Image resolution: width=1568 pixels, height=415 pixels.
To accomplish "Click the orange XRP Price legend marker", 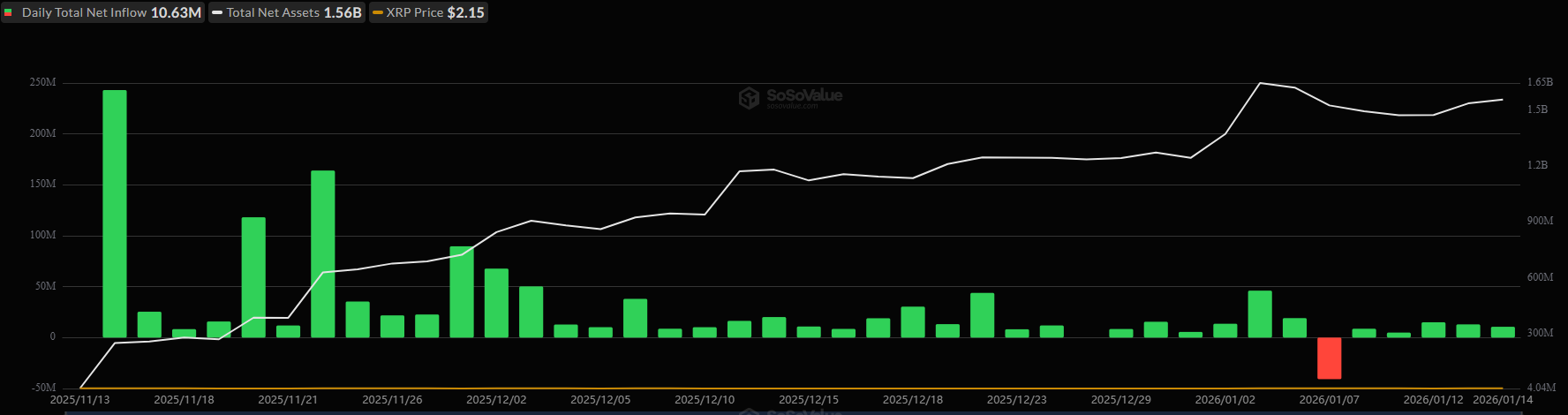I will tap(378, 12).
